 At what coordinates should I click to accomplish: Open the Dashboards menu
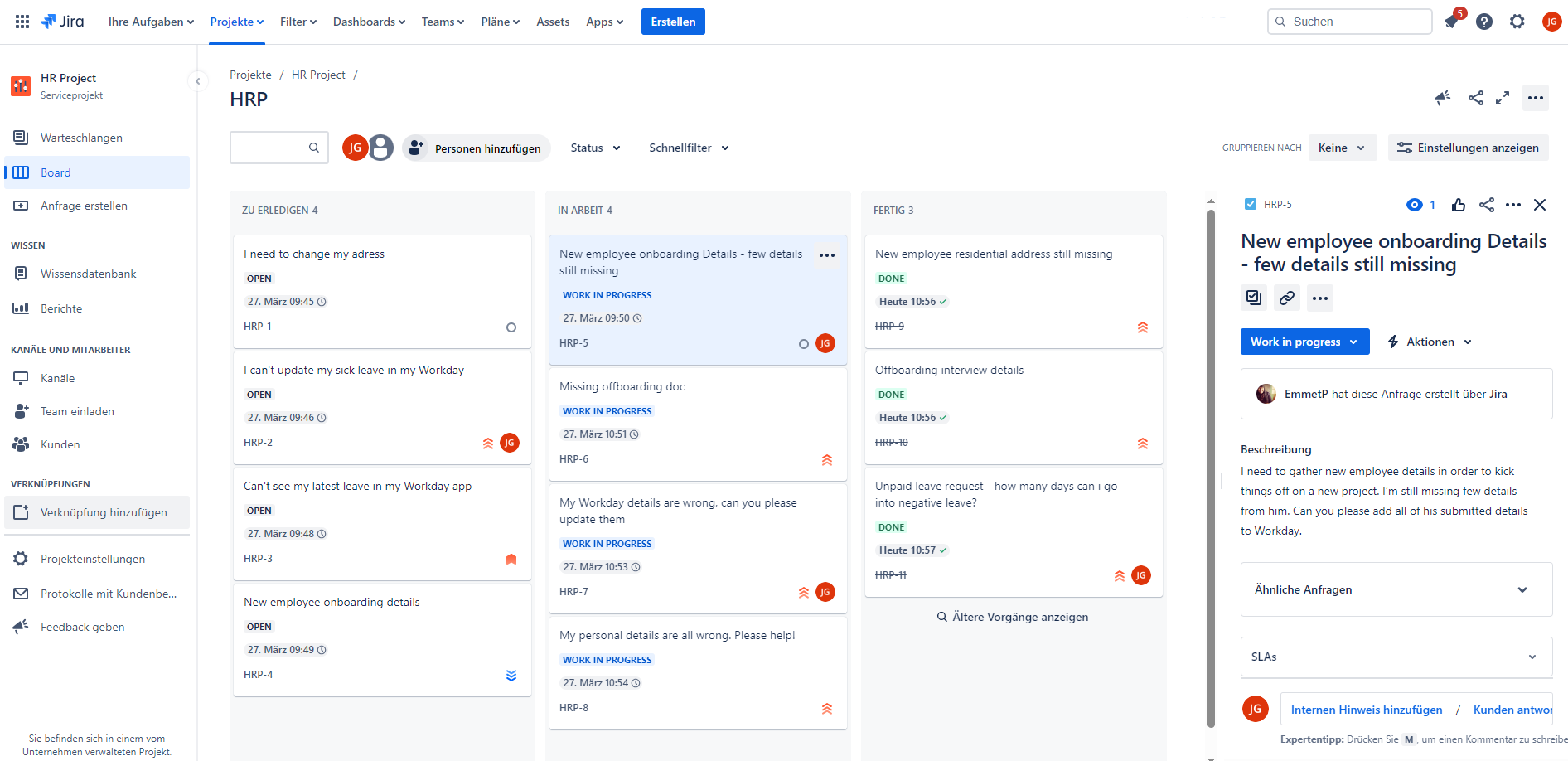tap(369, 22)
